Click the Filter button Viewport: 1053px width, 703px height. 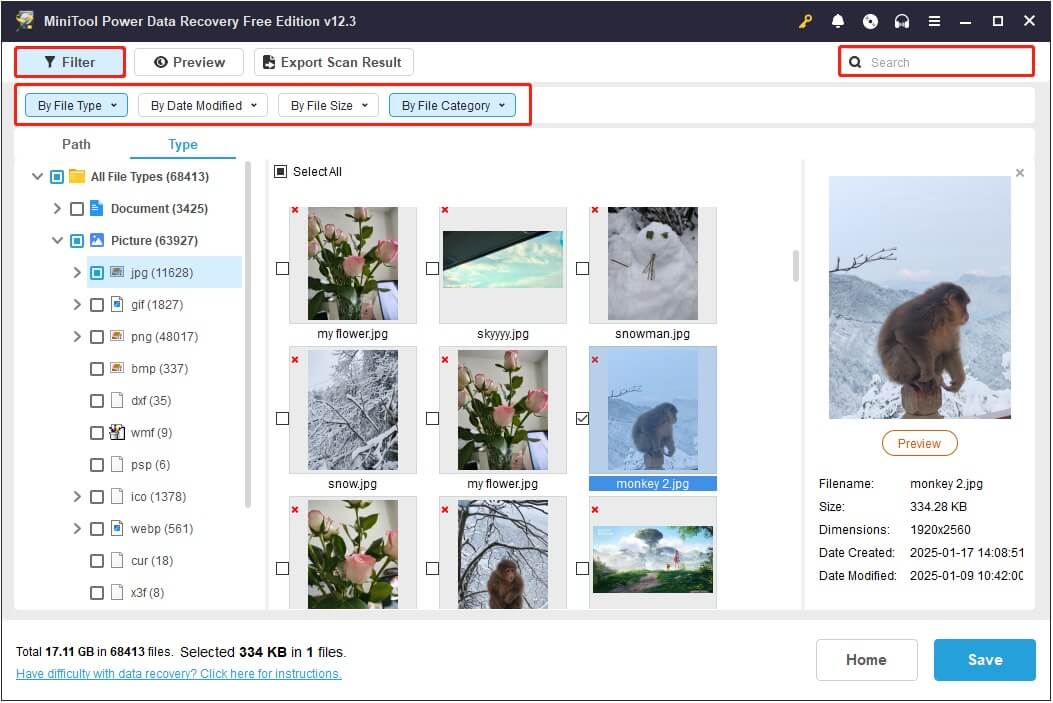tap(70, 62)
